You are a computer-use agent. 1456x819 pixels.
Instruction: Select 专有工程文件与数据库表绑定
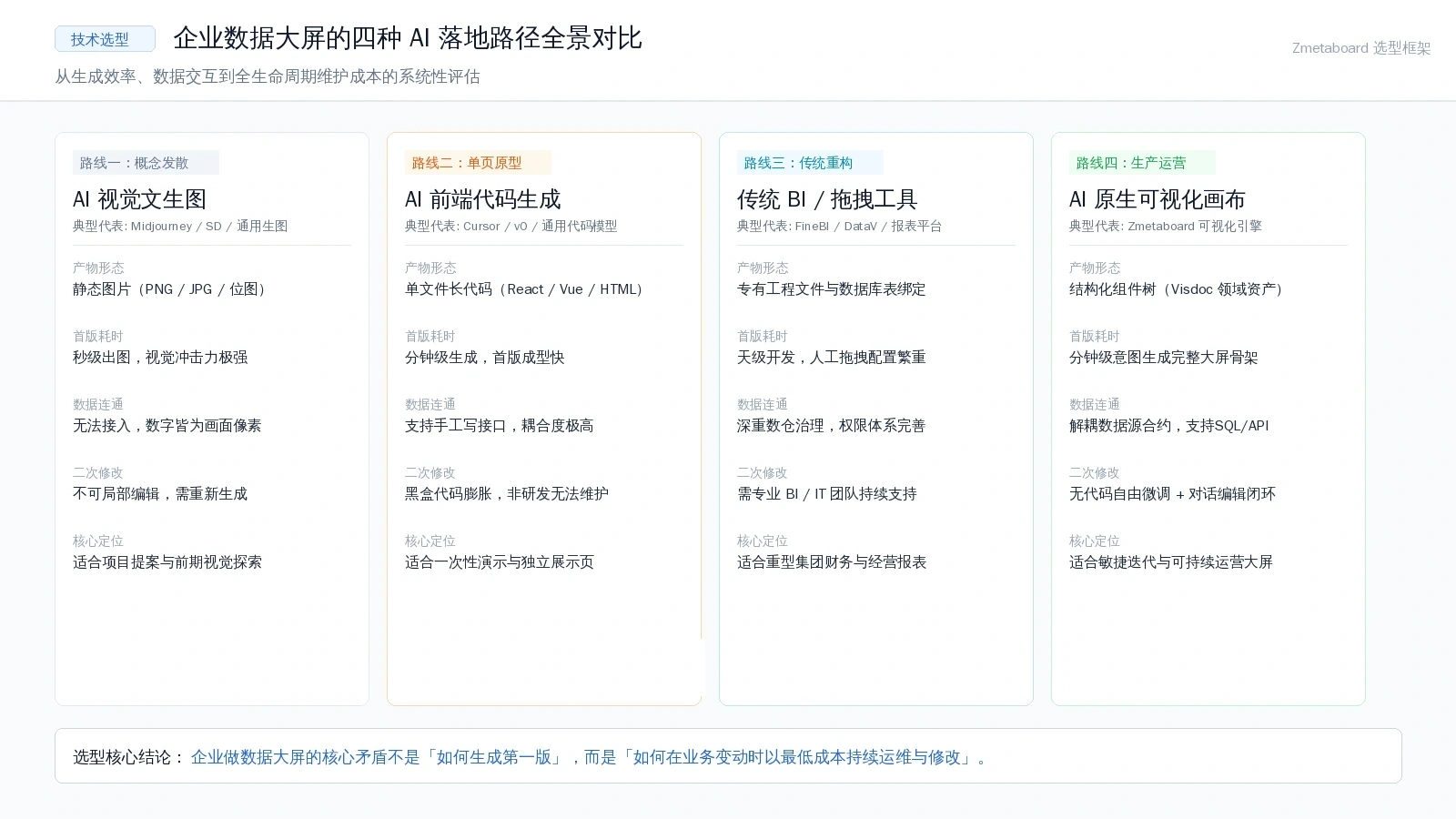point(831,289)
